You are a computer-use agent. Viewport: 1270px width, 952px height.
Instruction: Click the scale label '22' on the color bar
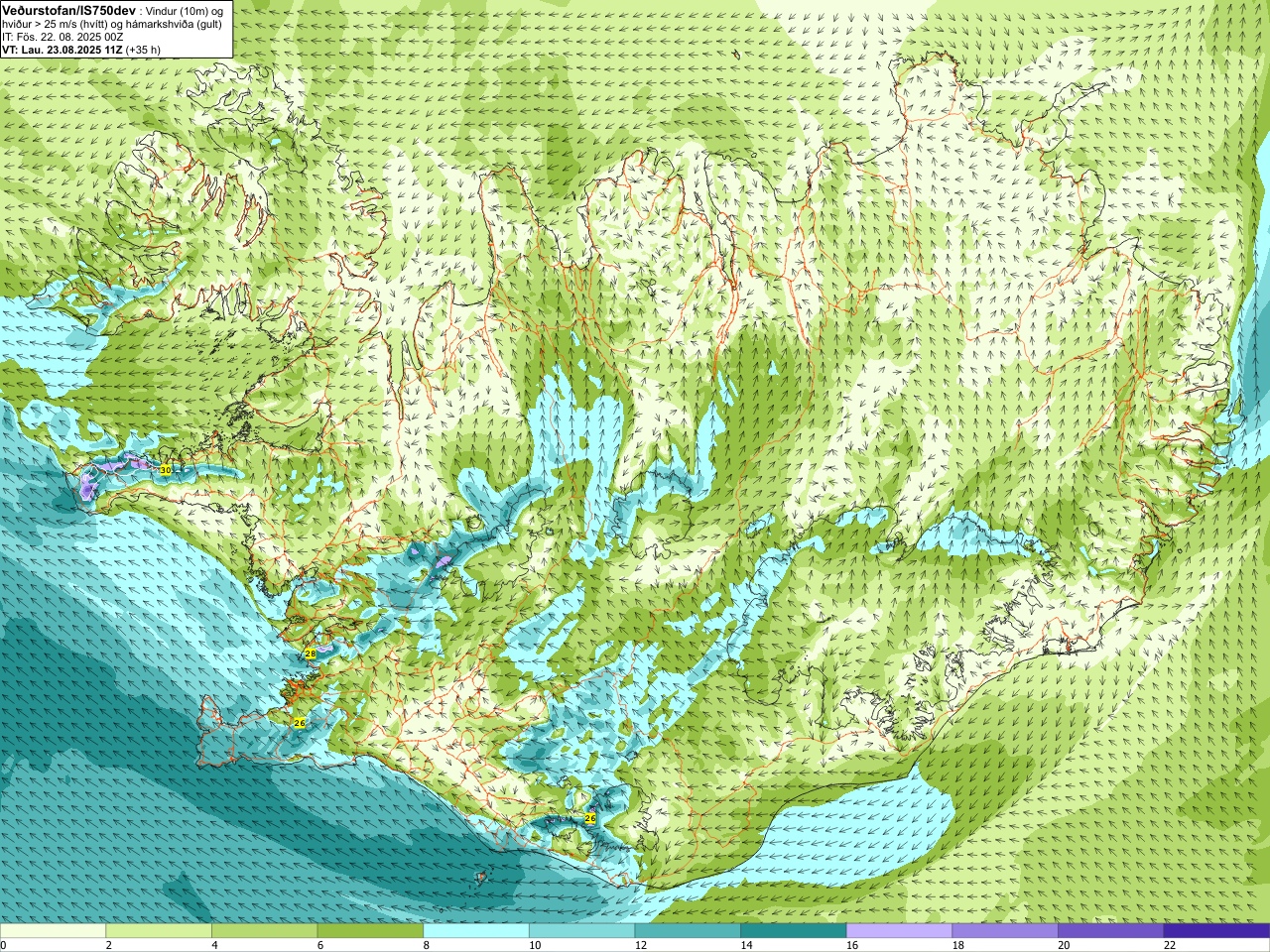point(1170,945)
